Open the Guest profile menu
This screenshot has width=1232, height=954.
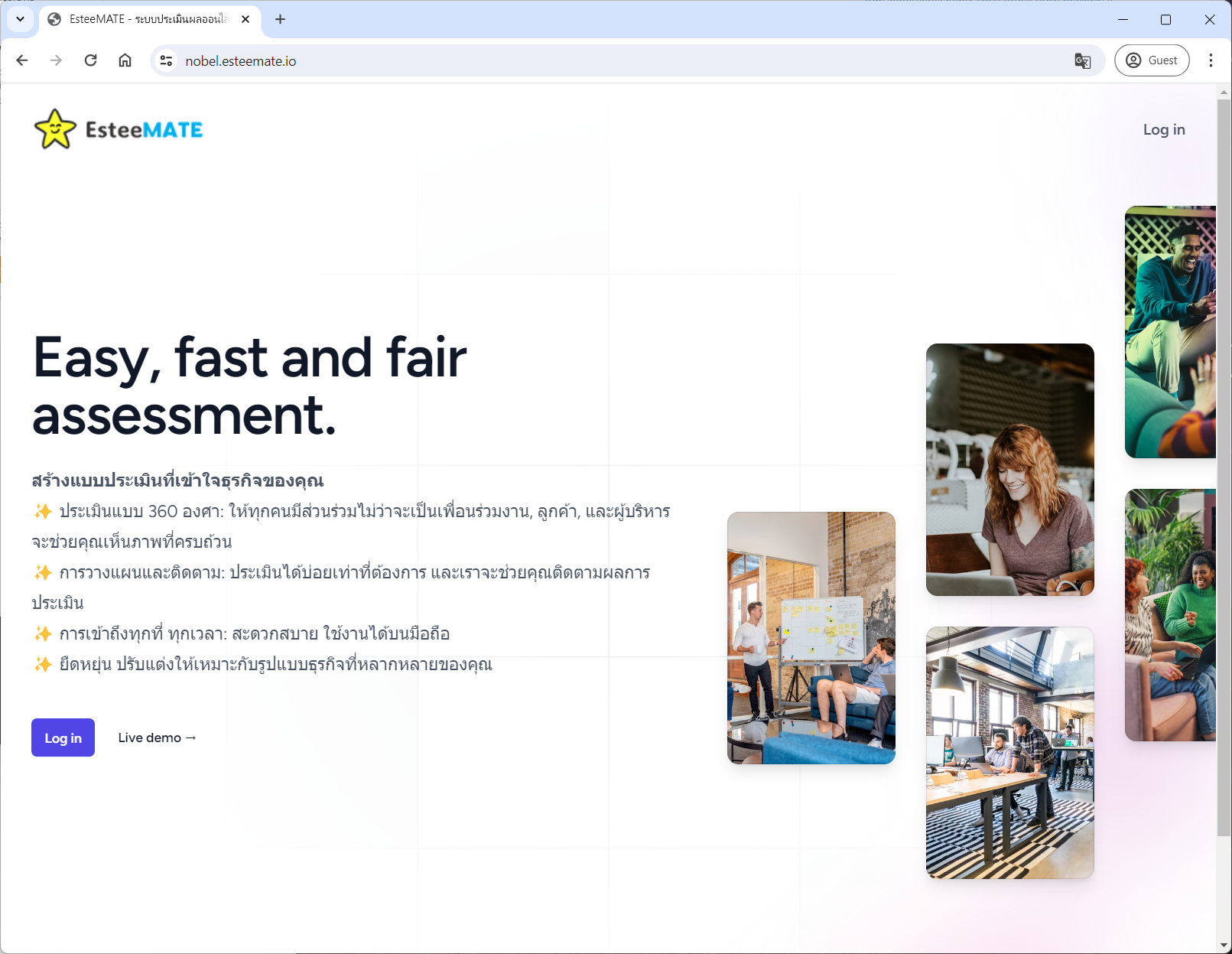point(1151,60)
